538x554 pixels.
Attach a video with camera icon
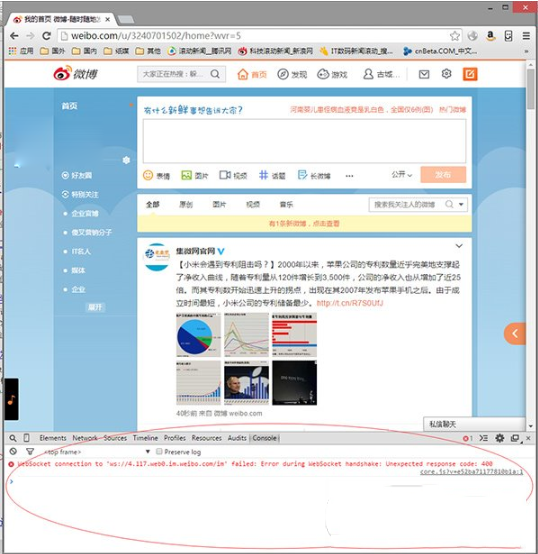(x=225, y=175)
